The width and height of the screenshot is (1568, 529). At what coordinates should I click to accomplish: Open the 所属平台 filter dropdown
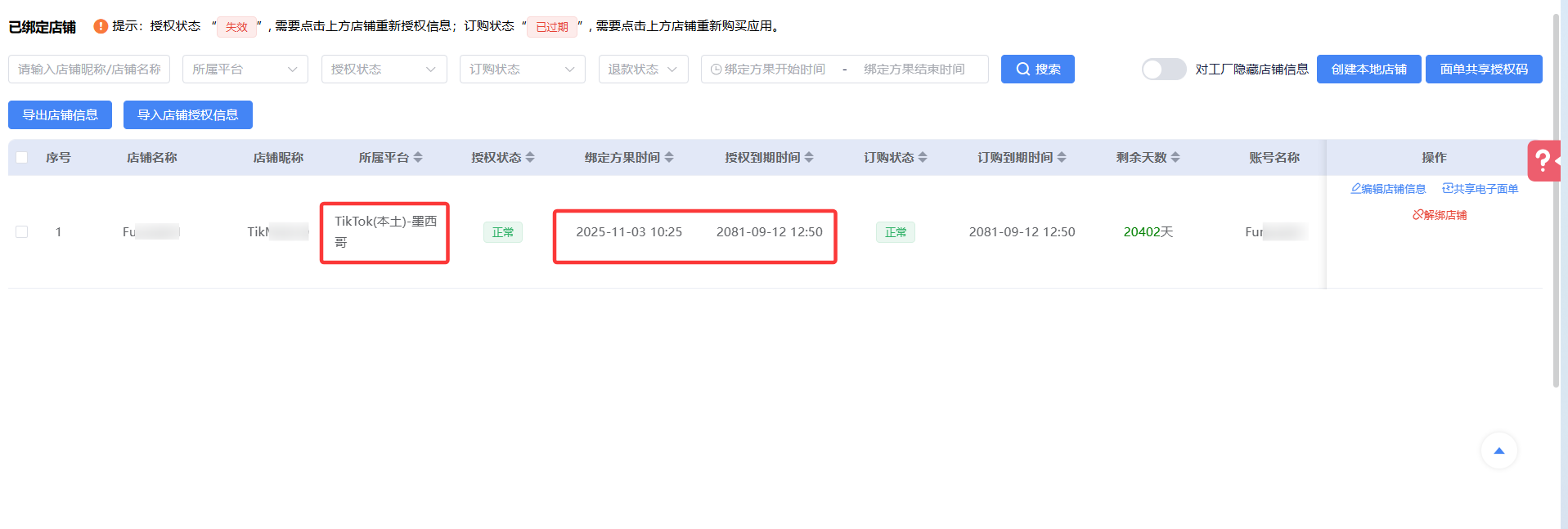click(x=245, y=69)
